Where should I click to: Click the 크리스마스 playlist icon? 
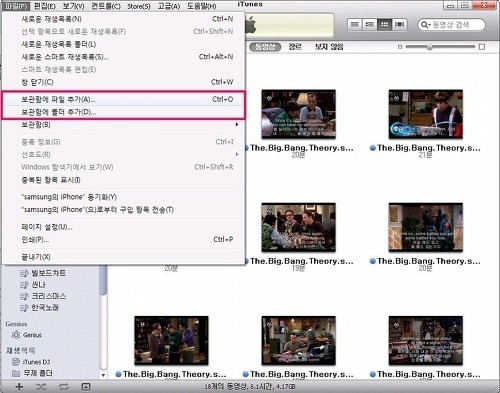(x=24, y=296)
